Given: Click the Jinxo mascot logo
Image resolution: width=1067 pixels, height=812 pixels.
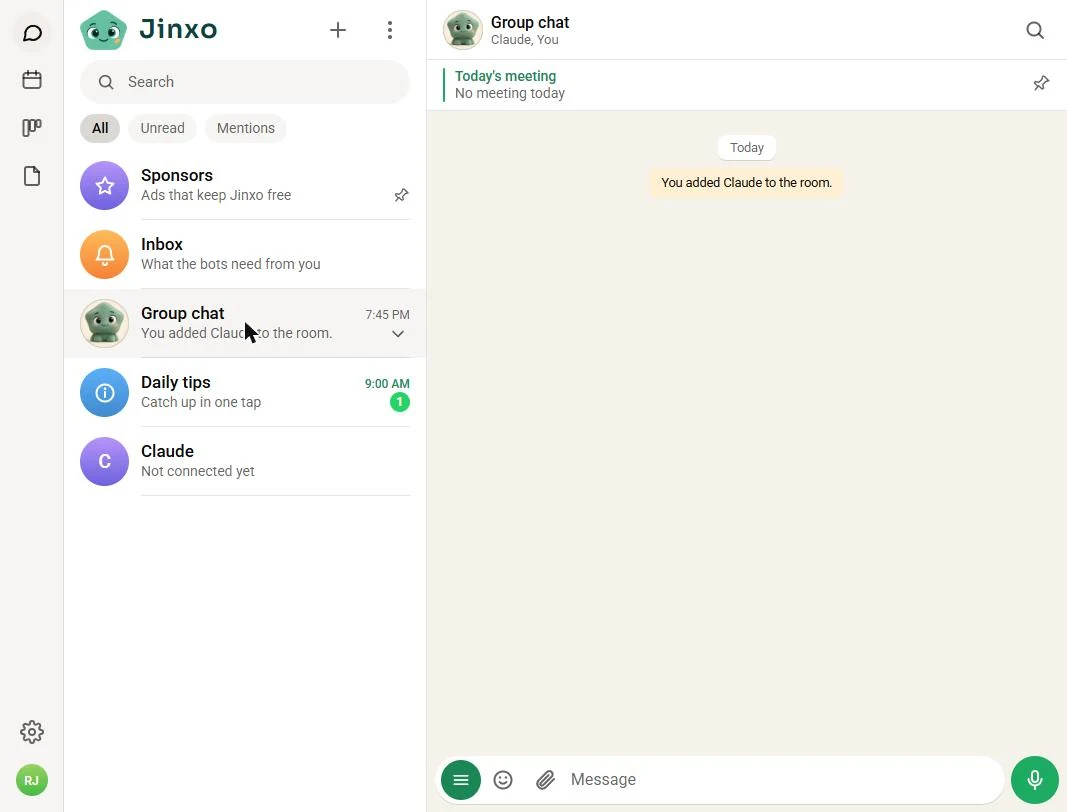Looking at the screenshot, I should [103, 30].
